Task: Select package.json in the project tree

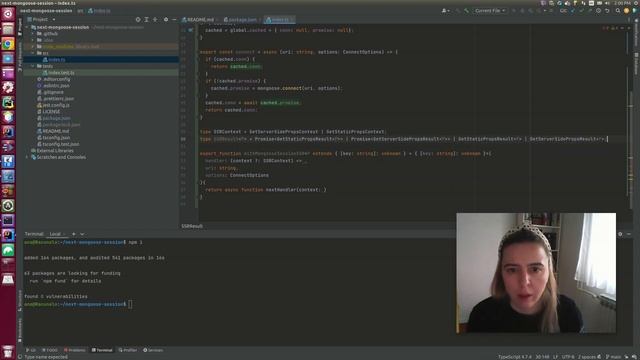Action: [x=53, y=118]
